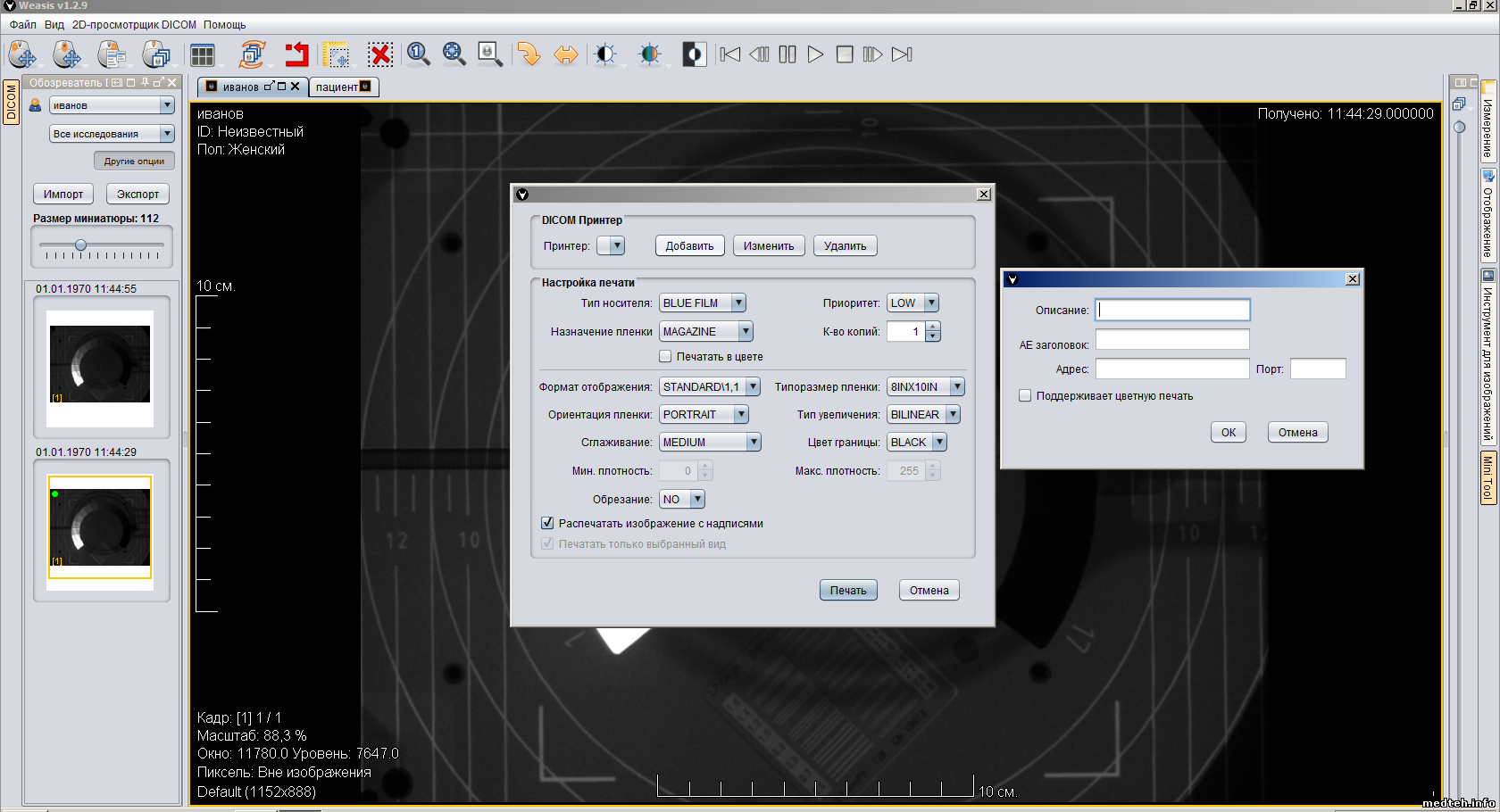The image size is (1500, 812).
Task: Switch to the 'пациент' tab
Action: pyautogui.click(x=337, y=87)
